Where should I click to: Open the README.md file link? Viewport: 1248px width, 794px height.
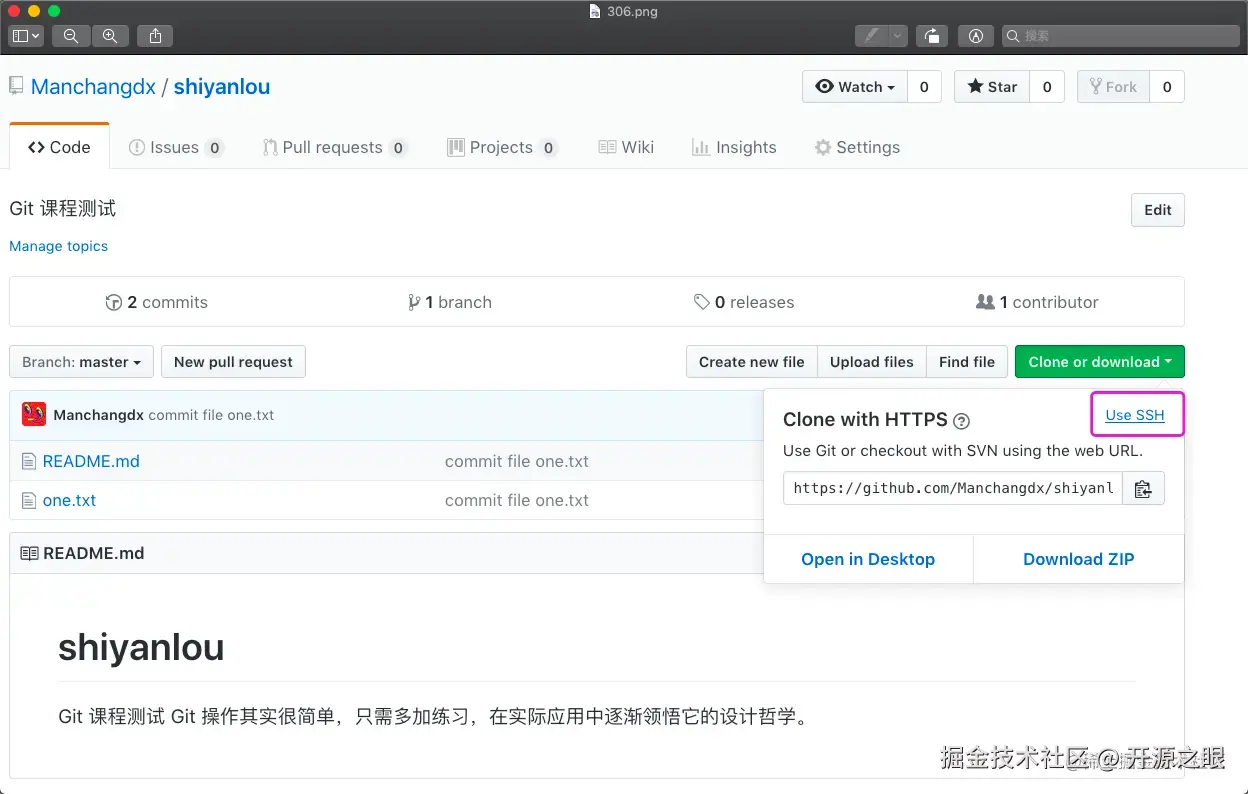tap(91, 461)
